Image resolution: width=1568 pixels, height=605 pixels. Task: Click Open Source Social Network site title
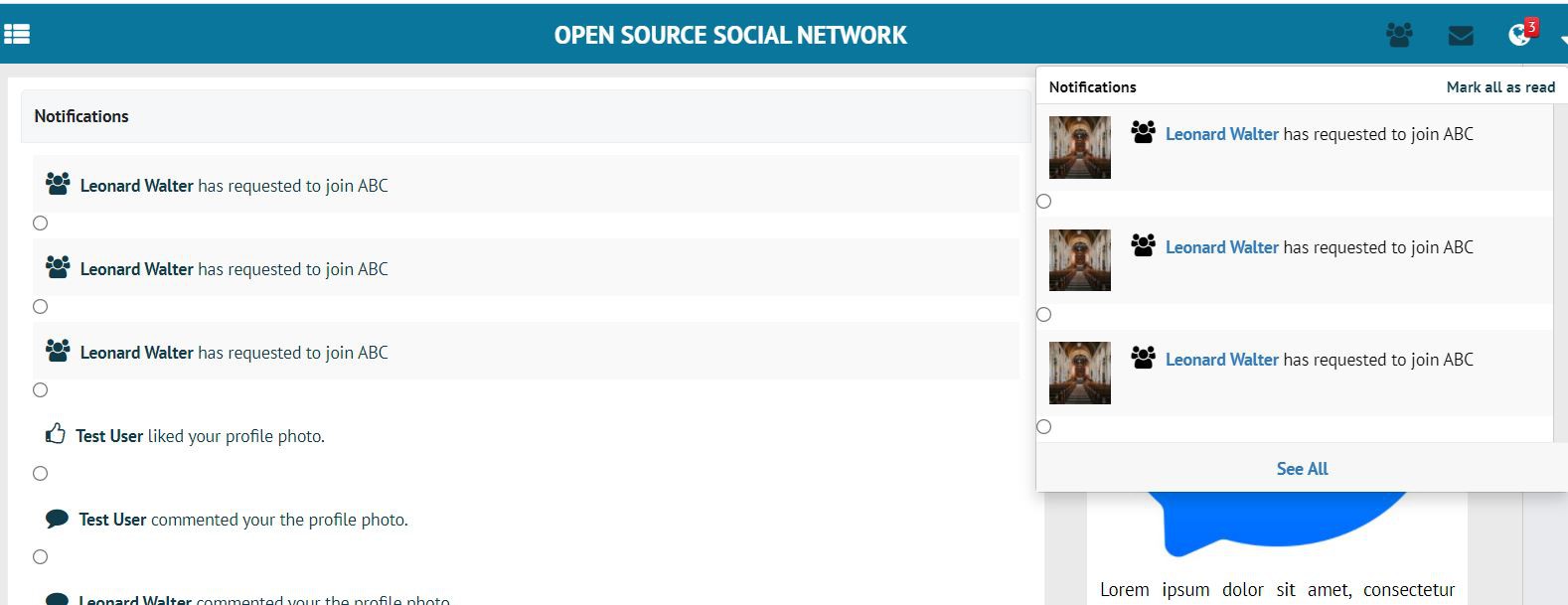coord(730,36)
